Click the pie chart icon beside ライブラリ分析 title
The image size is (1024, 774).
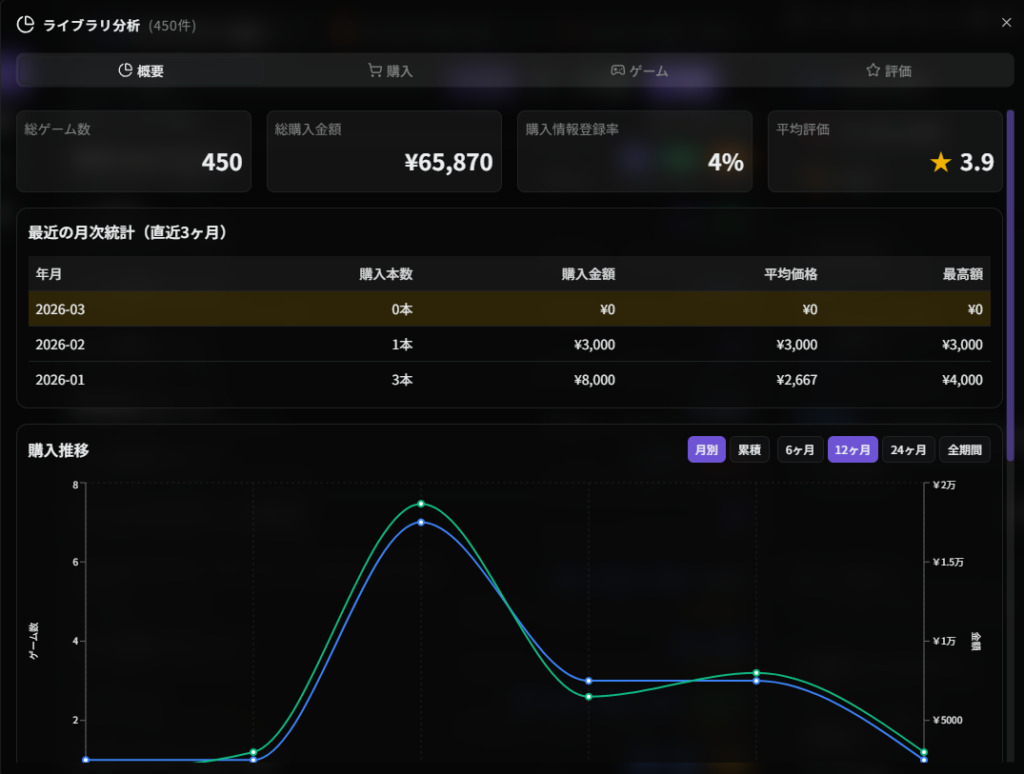pos(26,25)
